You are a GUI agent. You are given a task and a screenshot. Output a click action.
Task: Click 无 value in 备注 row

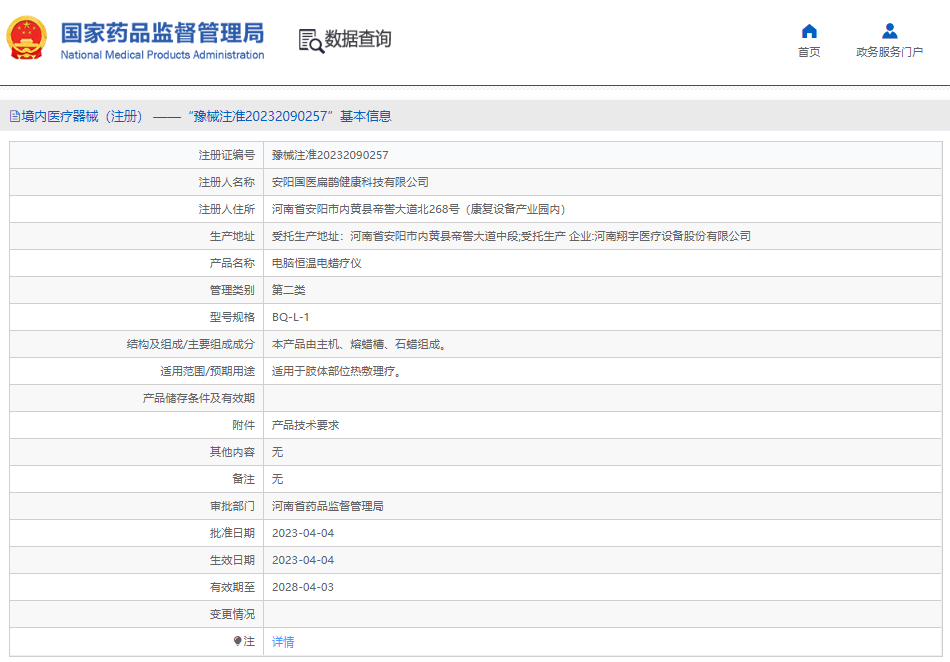coord(277,479)
